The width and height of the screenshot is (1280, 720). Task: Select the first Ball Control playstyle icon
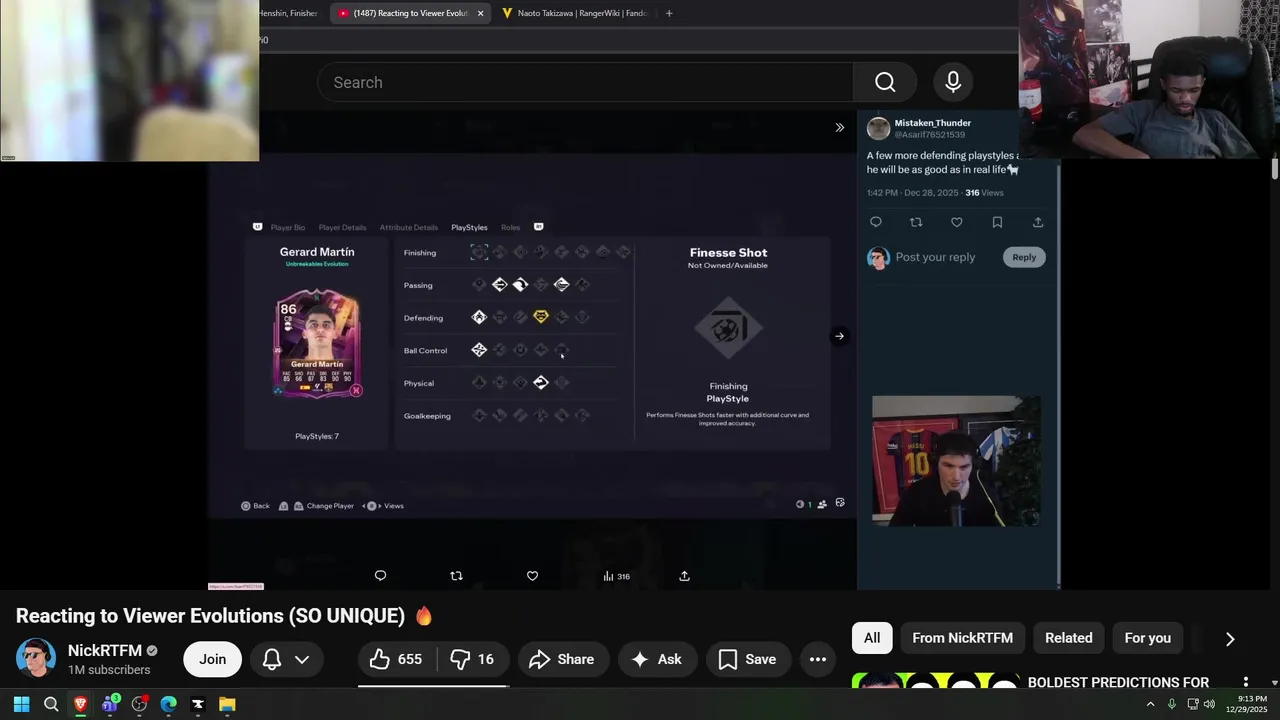coord(479,350)
